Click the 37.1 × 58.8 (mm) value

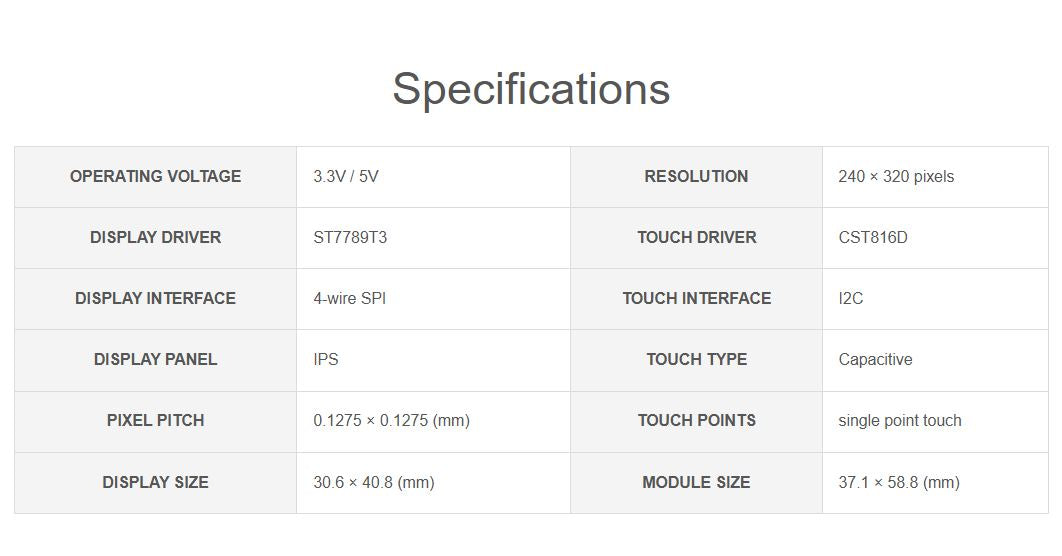[899, 483]
